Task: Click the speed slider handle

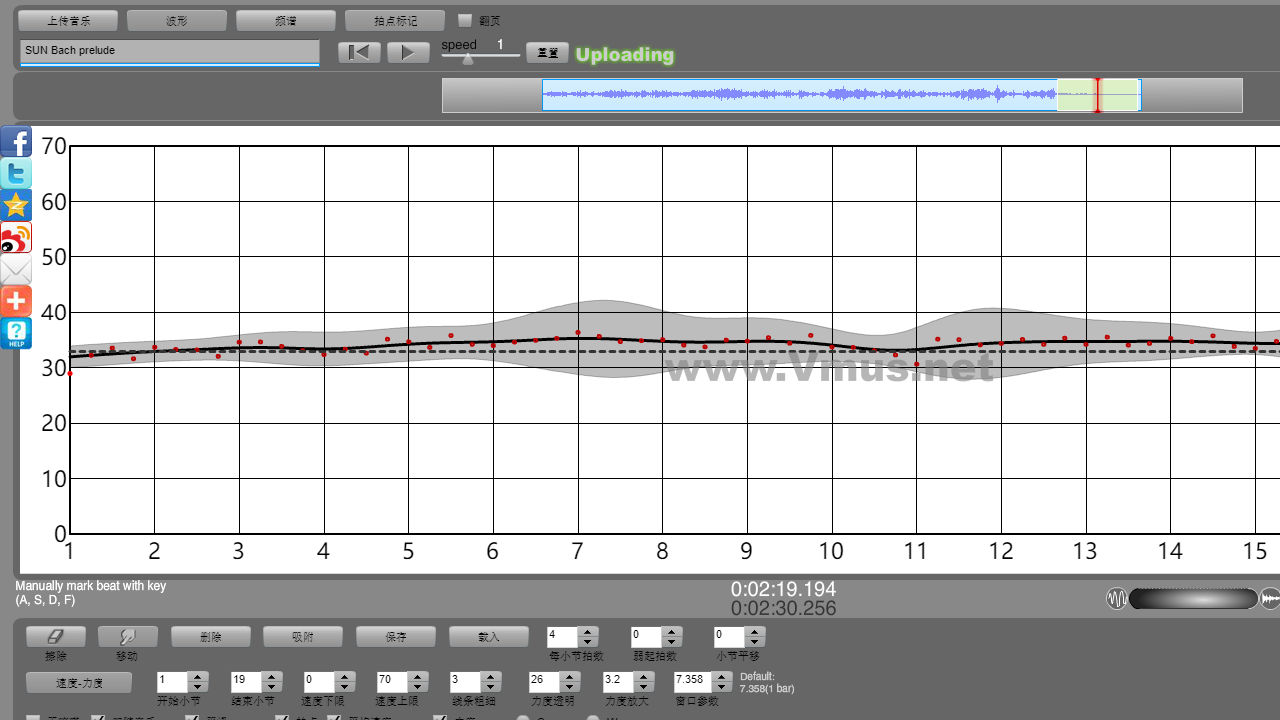Action: pyautogui.click(x=468, y=59)
